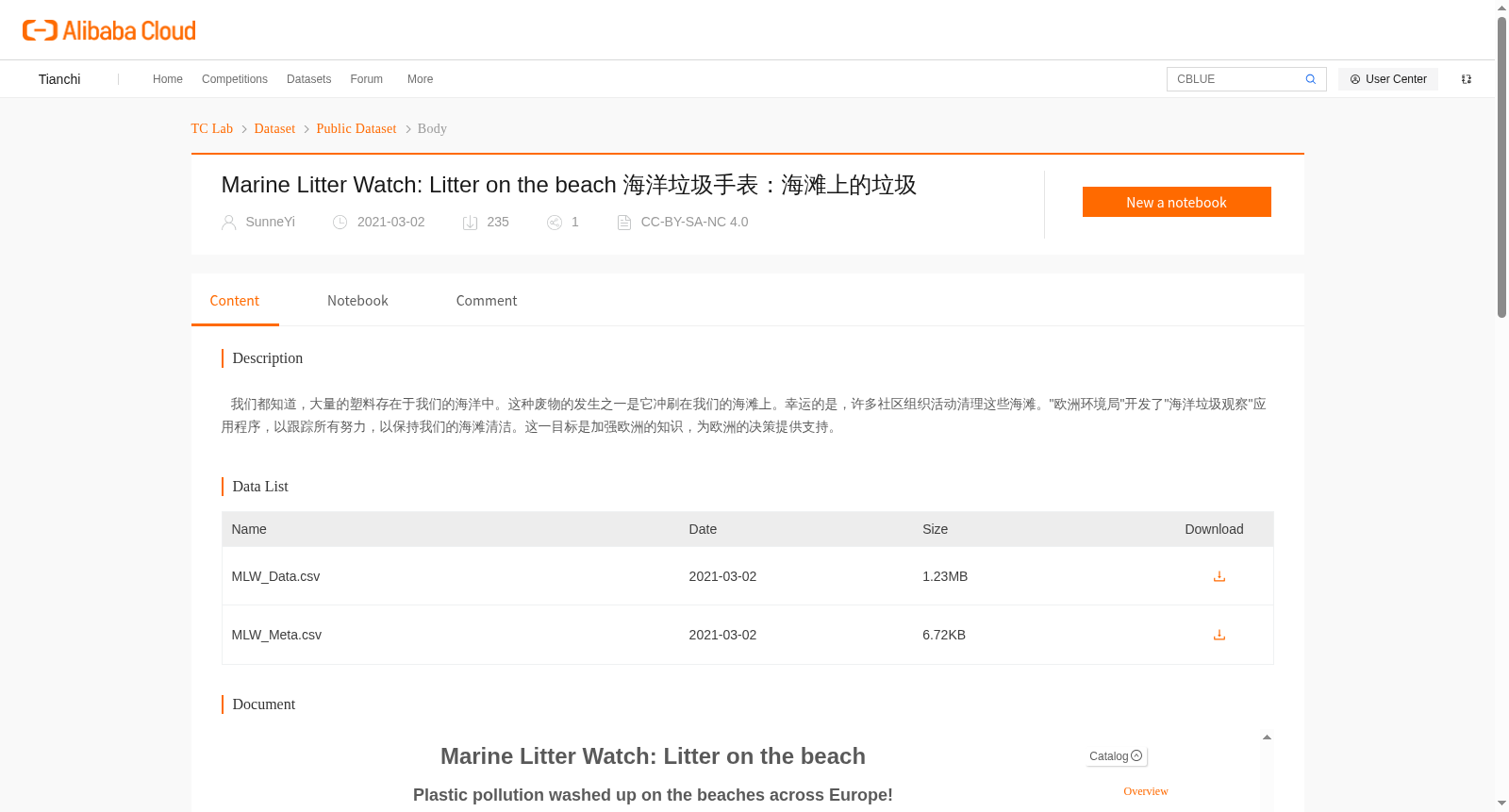Open the More dropdown menu

coord(420,79)
